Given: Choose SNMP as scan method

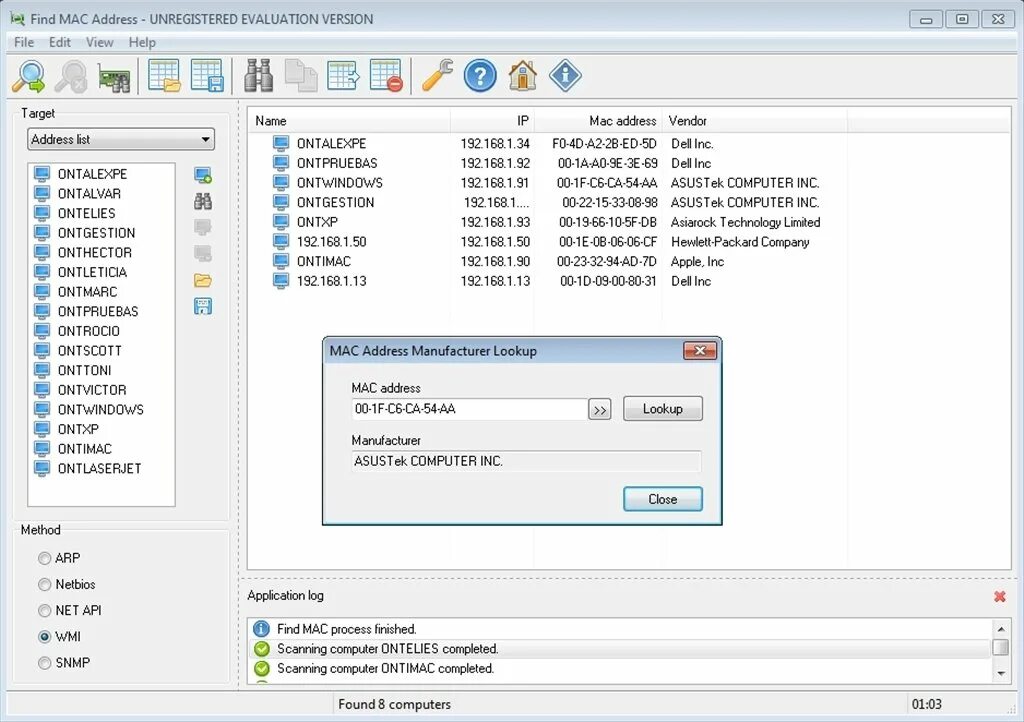Looking at the screenshot, I should 44,663.
